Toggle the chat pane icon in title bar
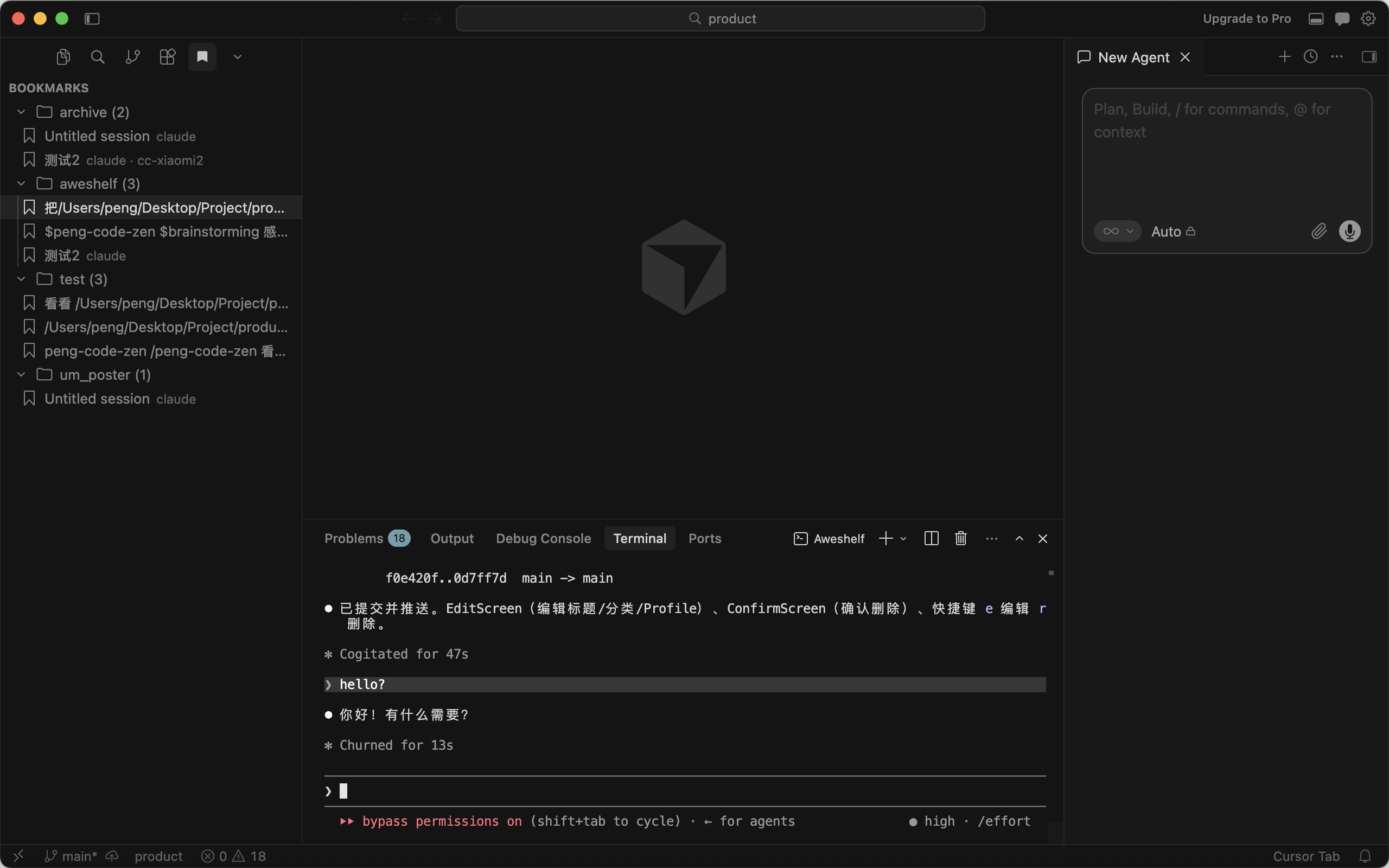 point(1342,19)
